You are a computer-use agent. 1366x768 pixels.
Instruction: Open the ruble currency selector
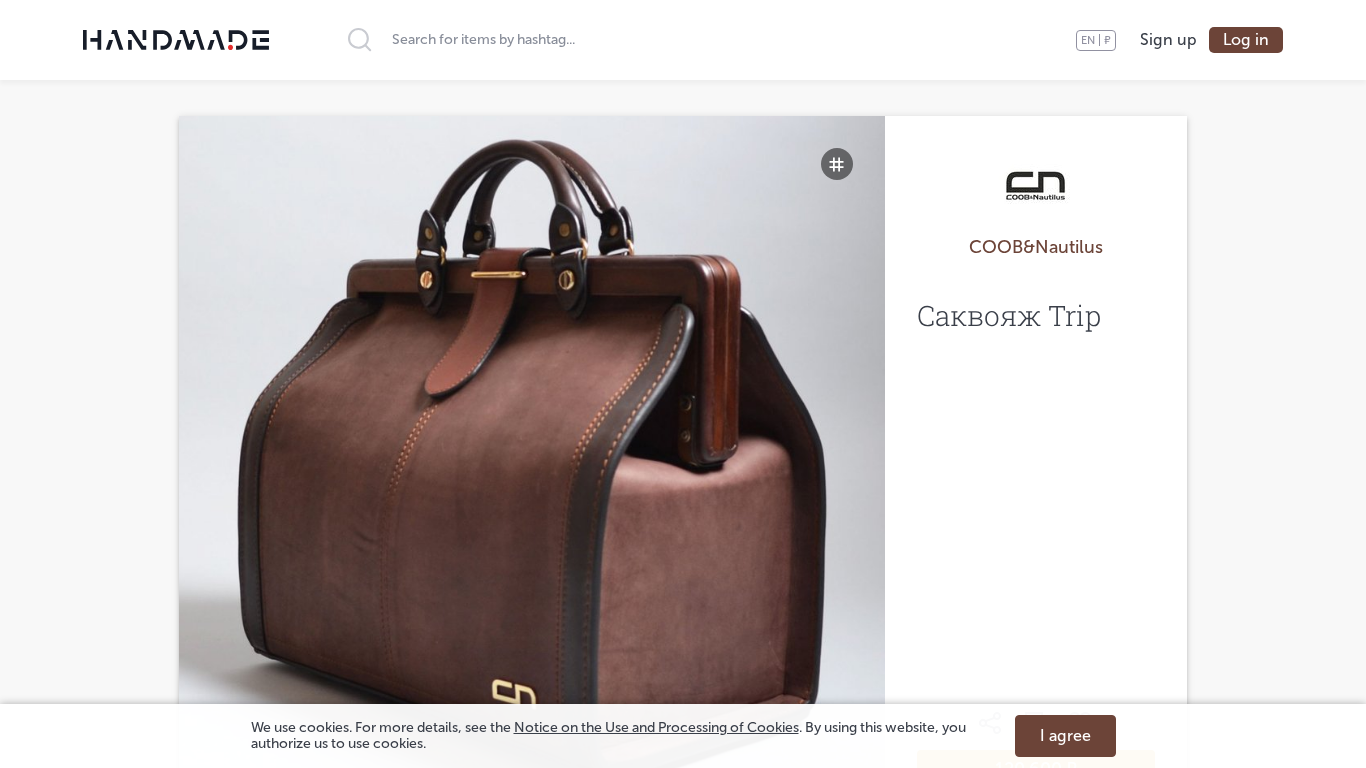pos(1107,40)
